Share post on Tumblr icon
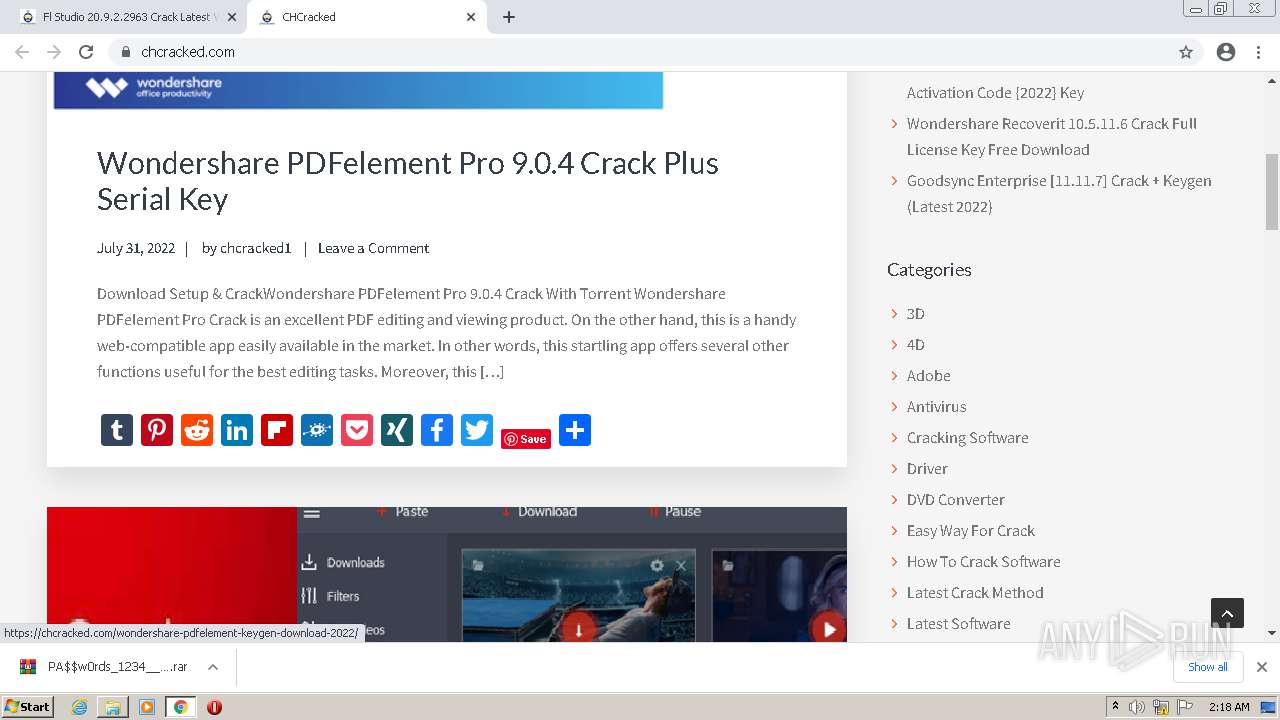 [117, 430]
